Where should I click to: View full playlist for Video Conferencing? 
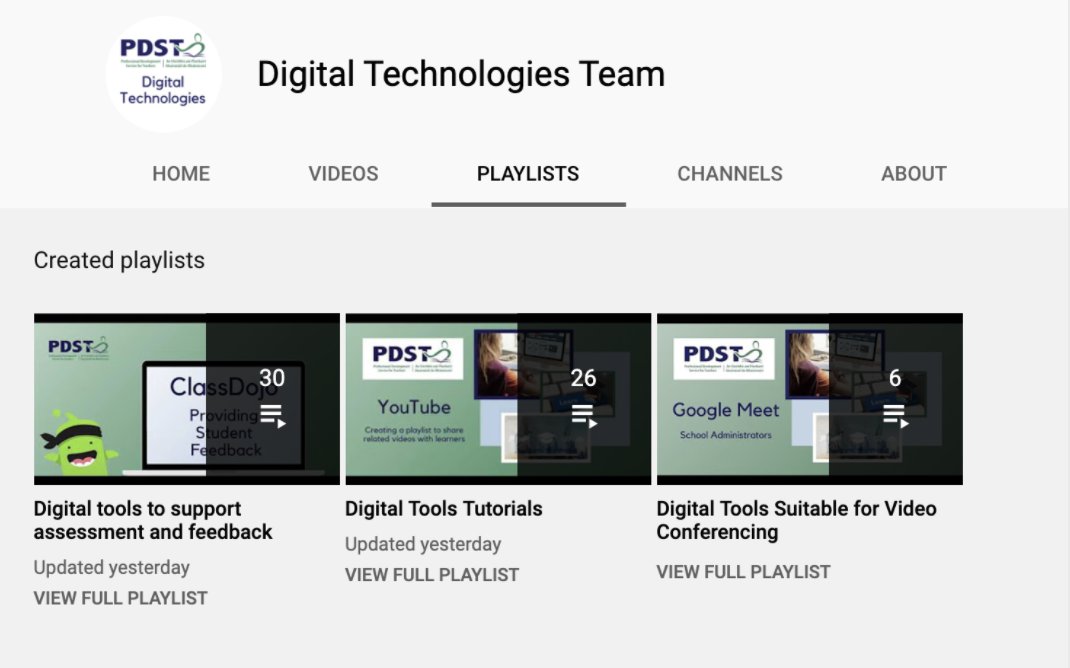(x=743, y=572)
